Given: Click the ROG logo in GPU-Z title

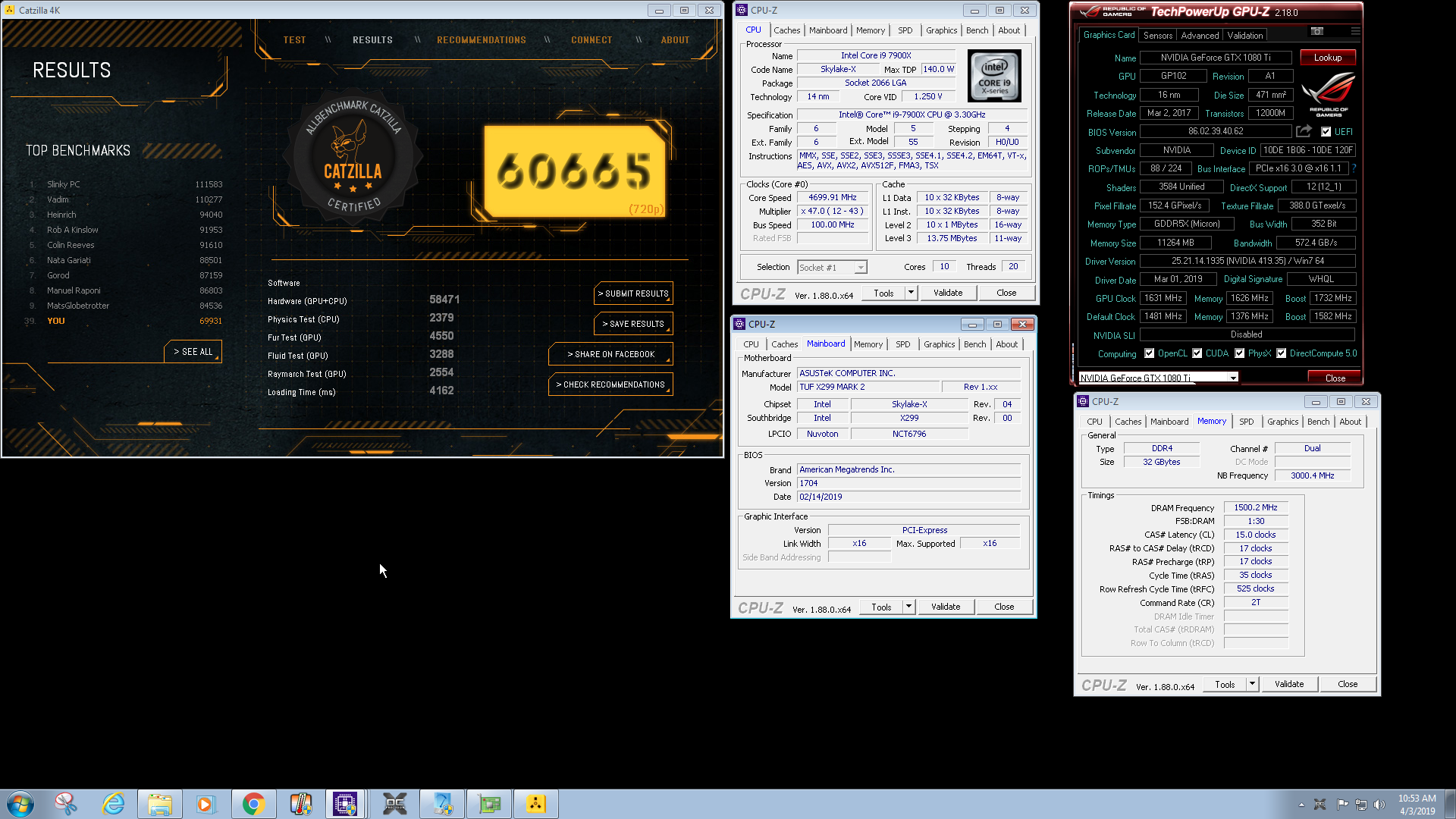Looking at the screenshot, I should 1089,11.
